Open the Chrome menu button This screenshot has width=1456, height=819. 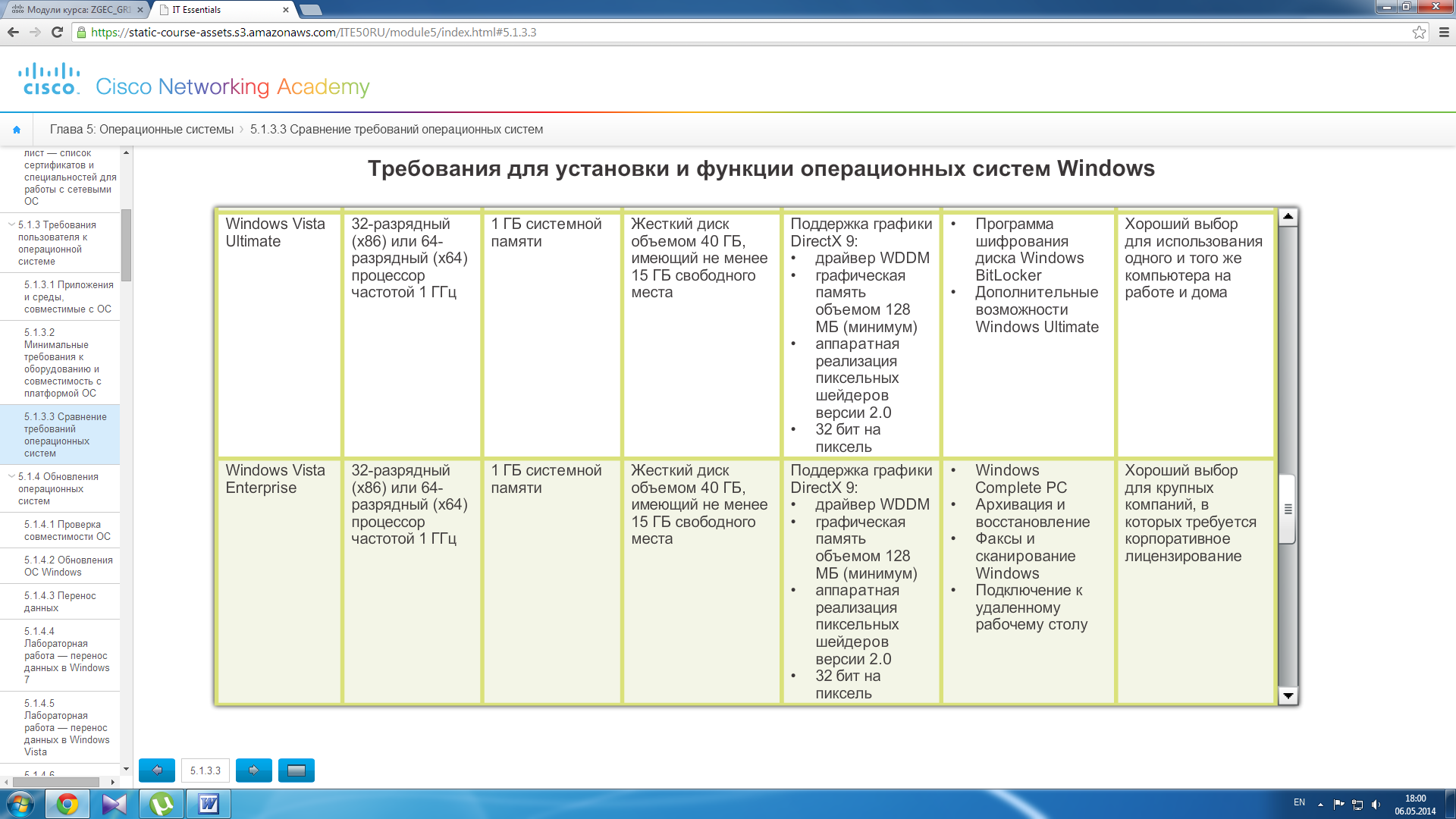(1444, 32)
